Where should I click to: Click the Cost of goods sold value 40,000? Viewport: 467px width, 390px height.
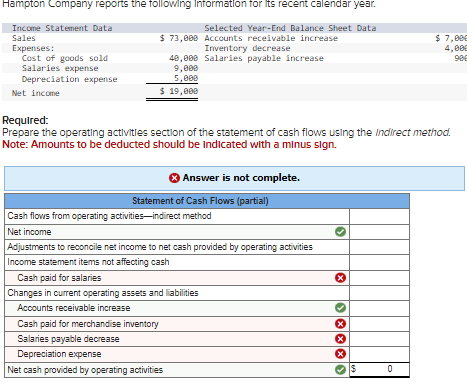click(183, 58)
